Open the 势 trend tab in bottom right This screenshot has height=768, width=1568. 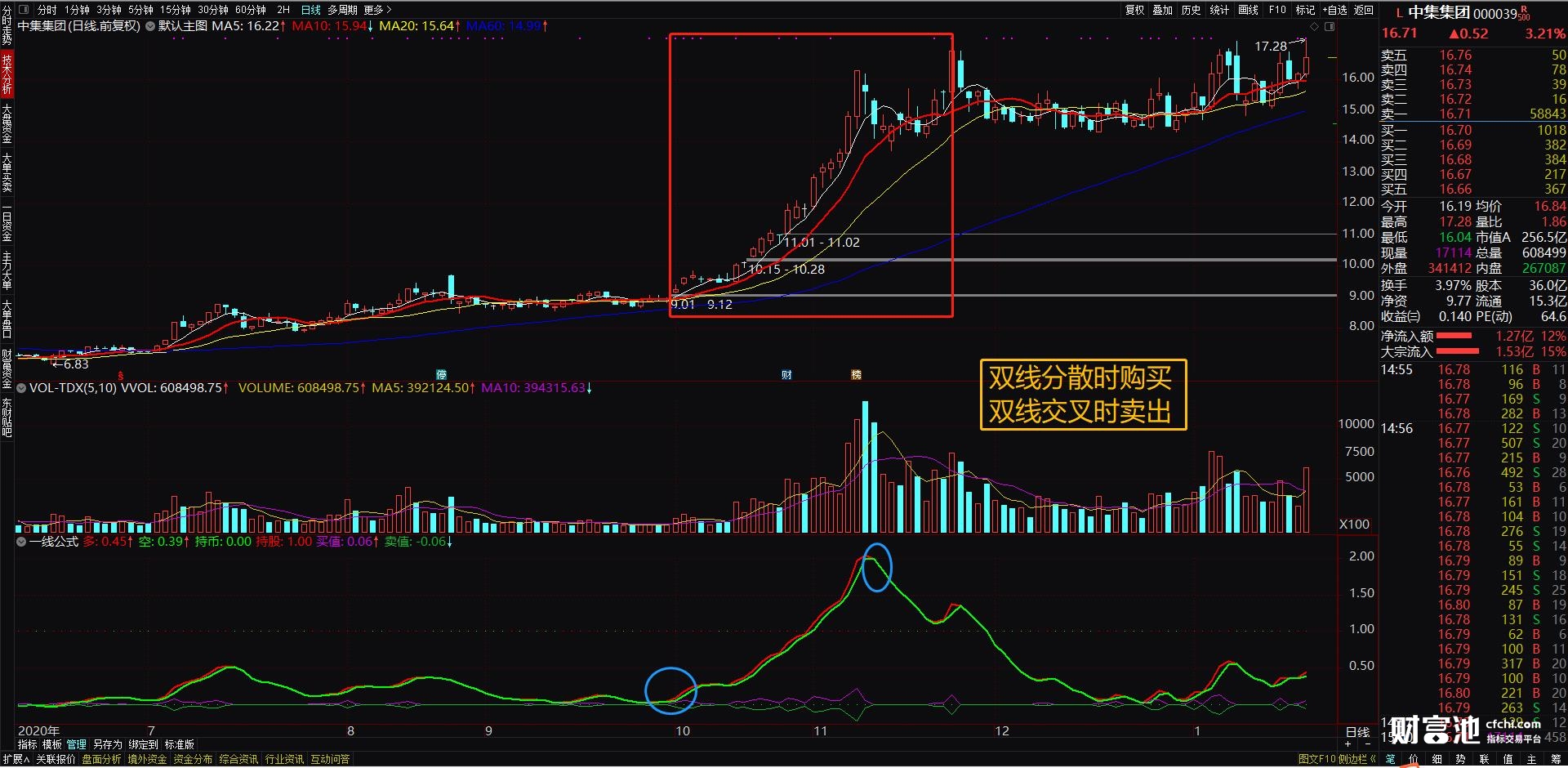coord(1460,759)
